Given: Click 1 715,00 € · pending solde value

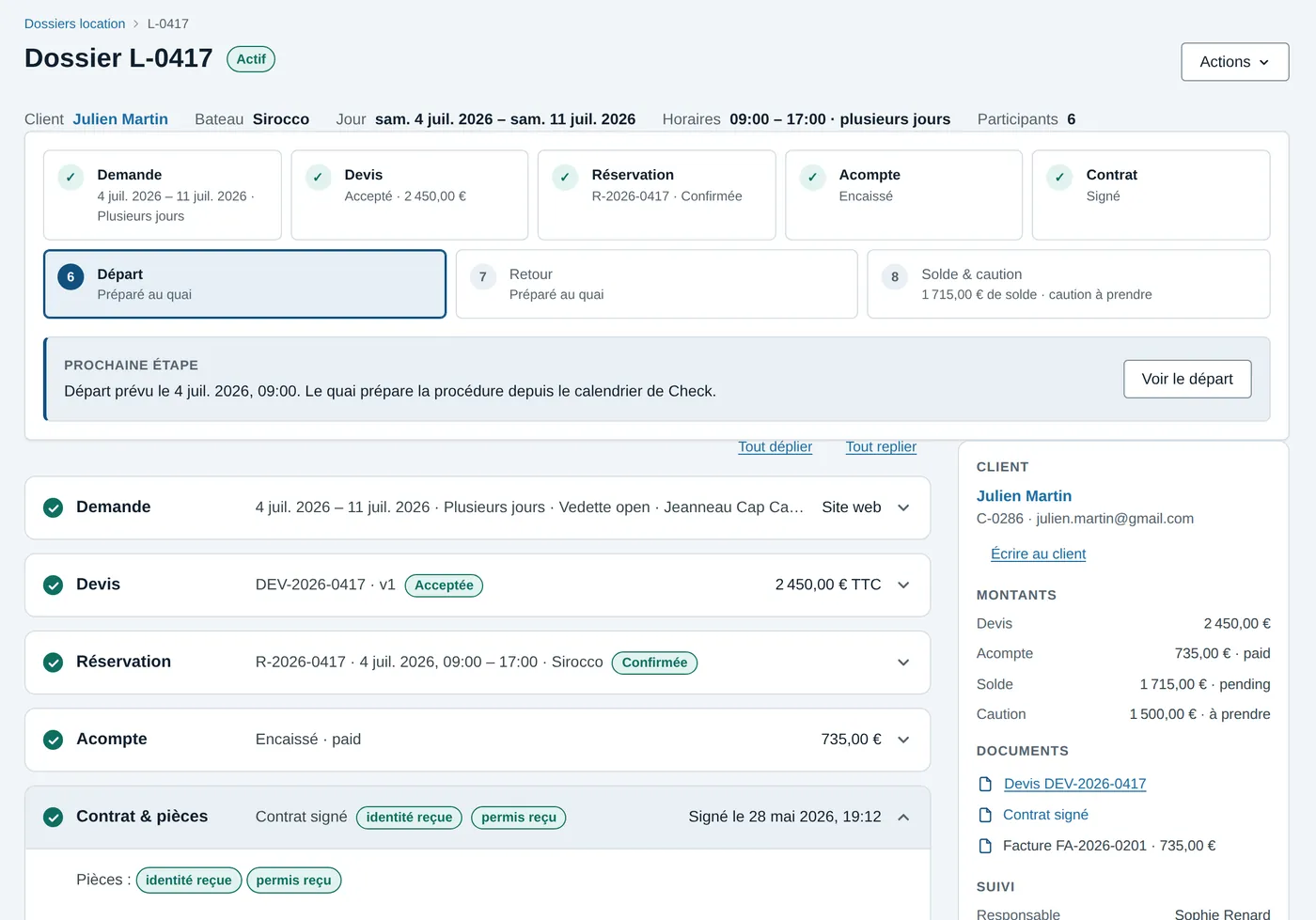Looking at the screenshot, I should [x=1205, y=684].
